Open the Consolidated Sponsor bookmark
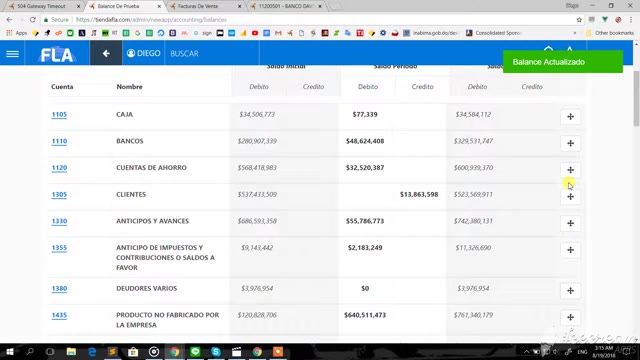640x360 pixels. click(x=494, y=33)
